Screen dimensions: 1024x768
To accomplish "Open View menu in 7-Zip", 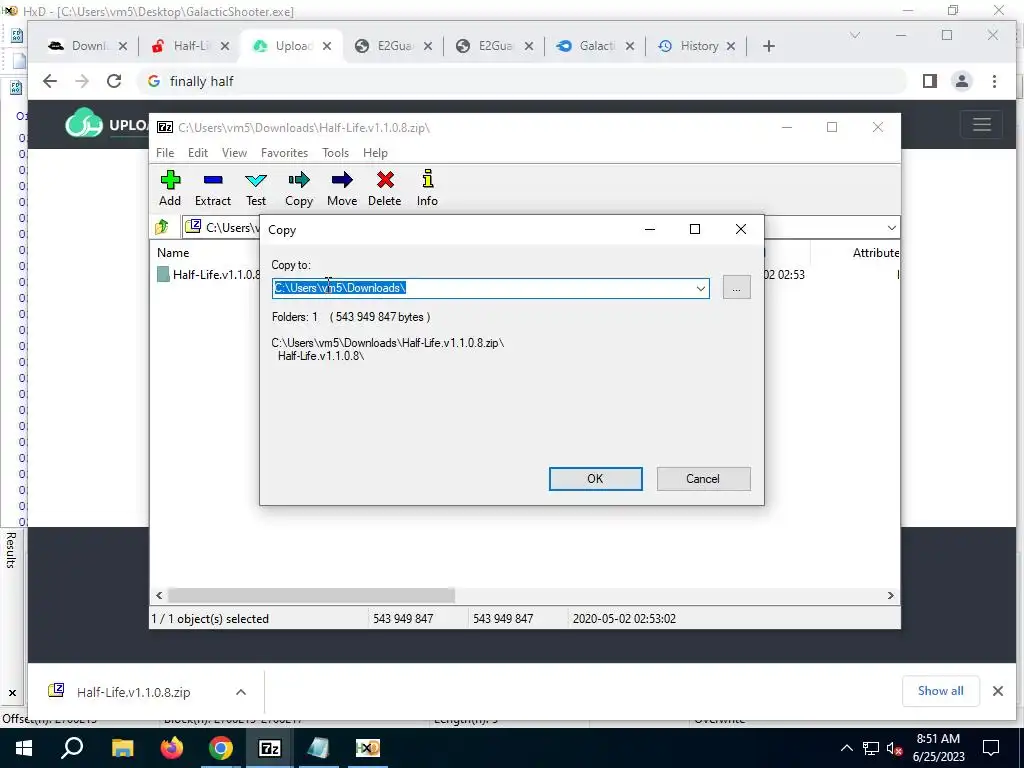I will [x=234, y=153].
